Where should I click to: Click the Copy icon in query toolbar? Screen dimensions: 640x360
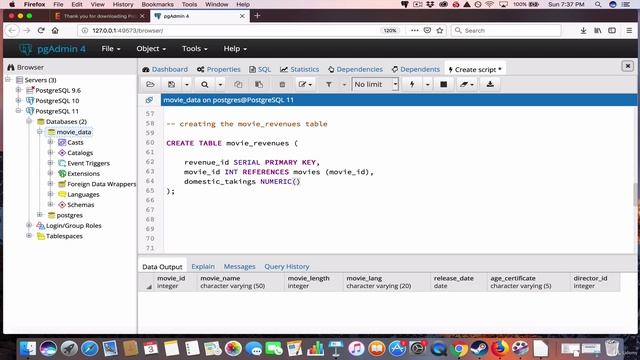click(x=238, y=84)
